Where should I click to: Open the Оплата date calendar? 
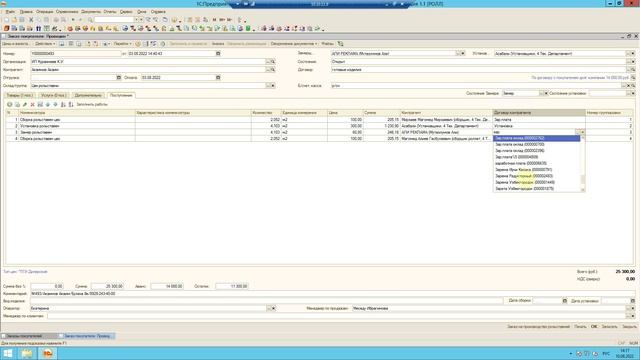(x=218, y=78)
